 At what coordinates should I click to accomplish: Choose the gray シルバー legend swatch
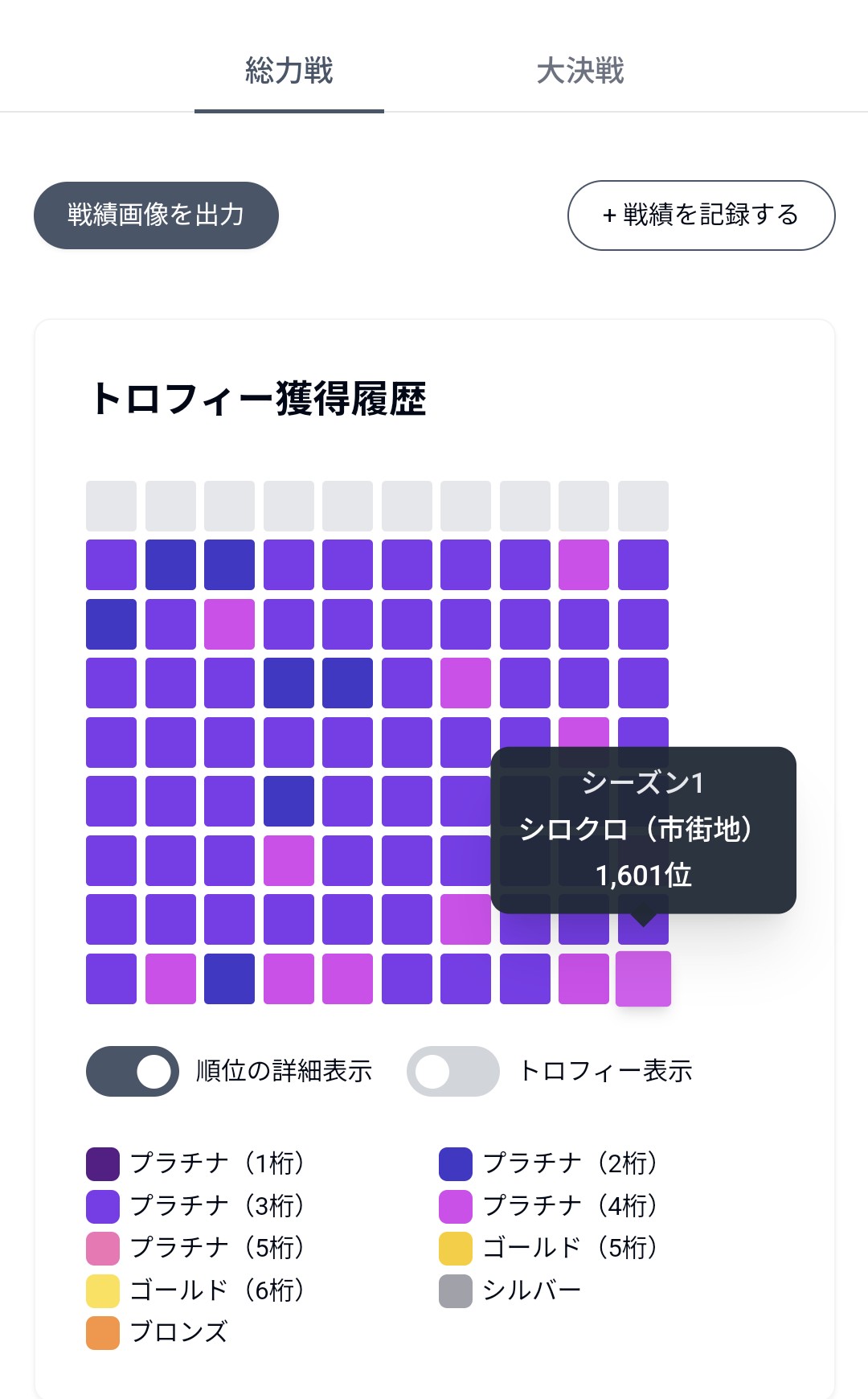456,1290
